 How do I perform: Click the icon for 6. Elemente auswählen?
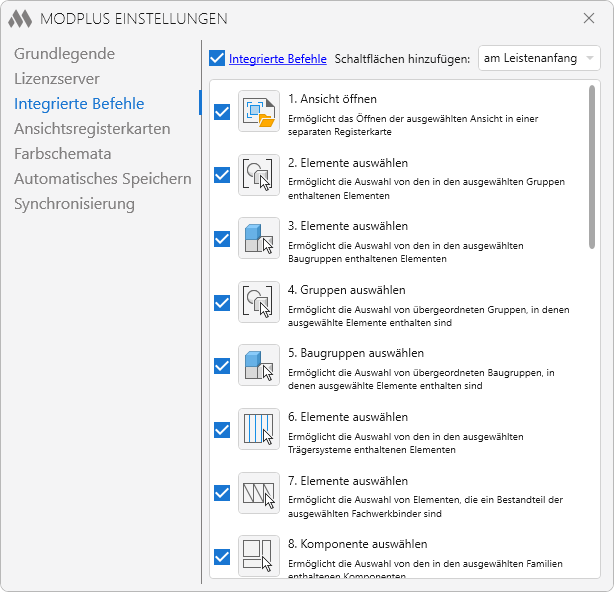(x=259, y=429)
